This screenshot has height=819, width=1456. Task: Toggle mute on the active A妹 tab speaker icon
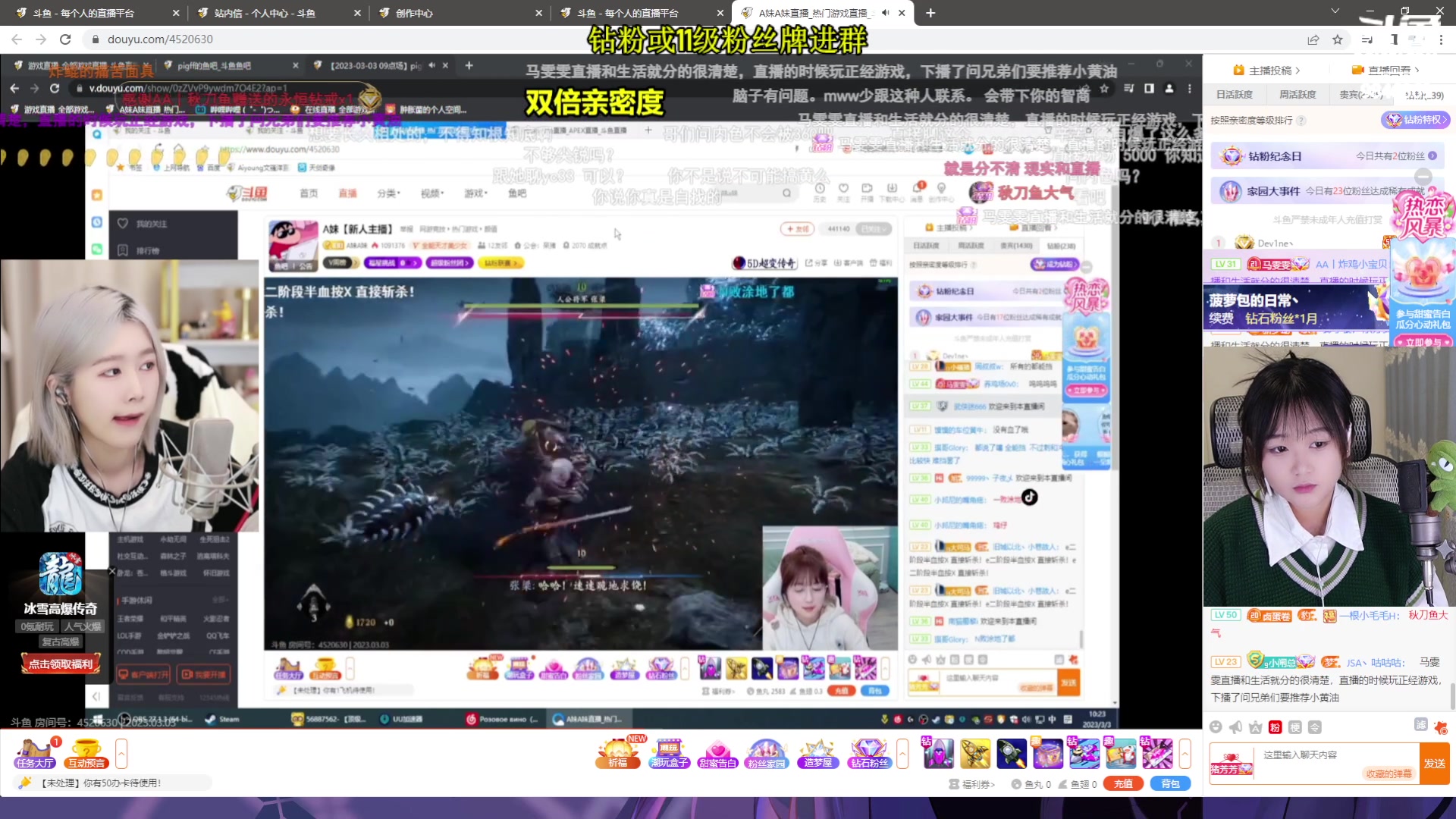tap(885, 13)
